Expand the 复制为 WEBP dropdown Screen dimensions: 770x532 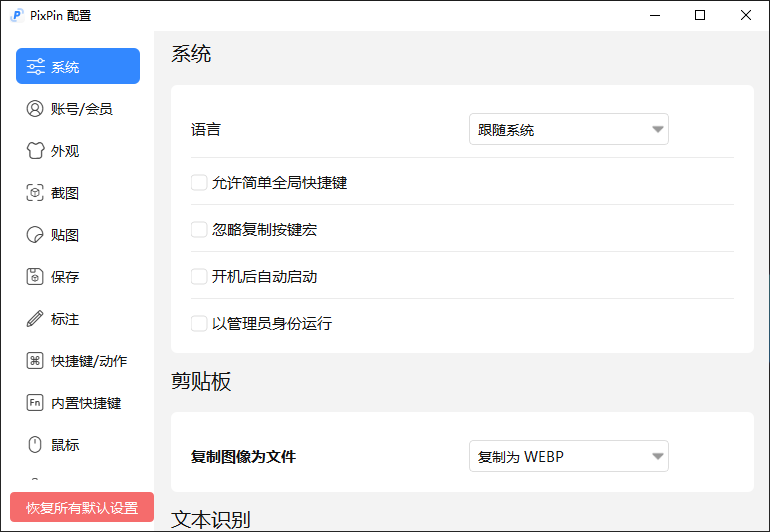click(x=568, y=457)
